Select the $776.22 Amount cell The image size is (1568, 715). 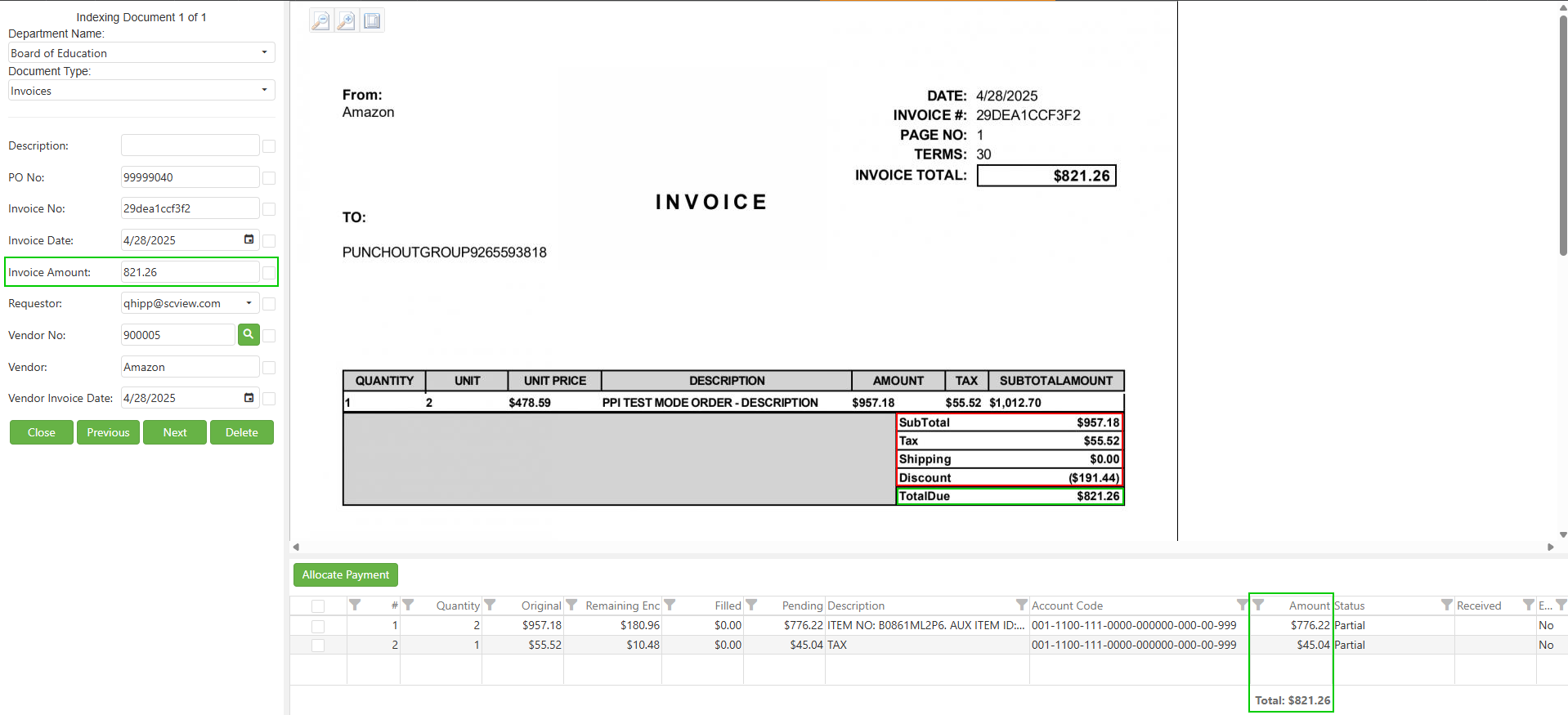(x=1292, y=625)
